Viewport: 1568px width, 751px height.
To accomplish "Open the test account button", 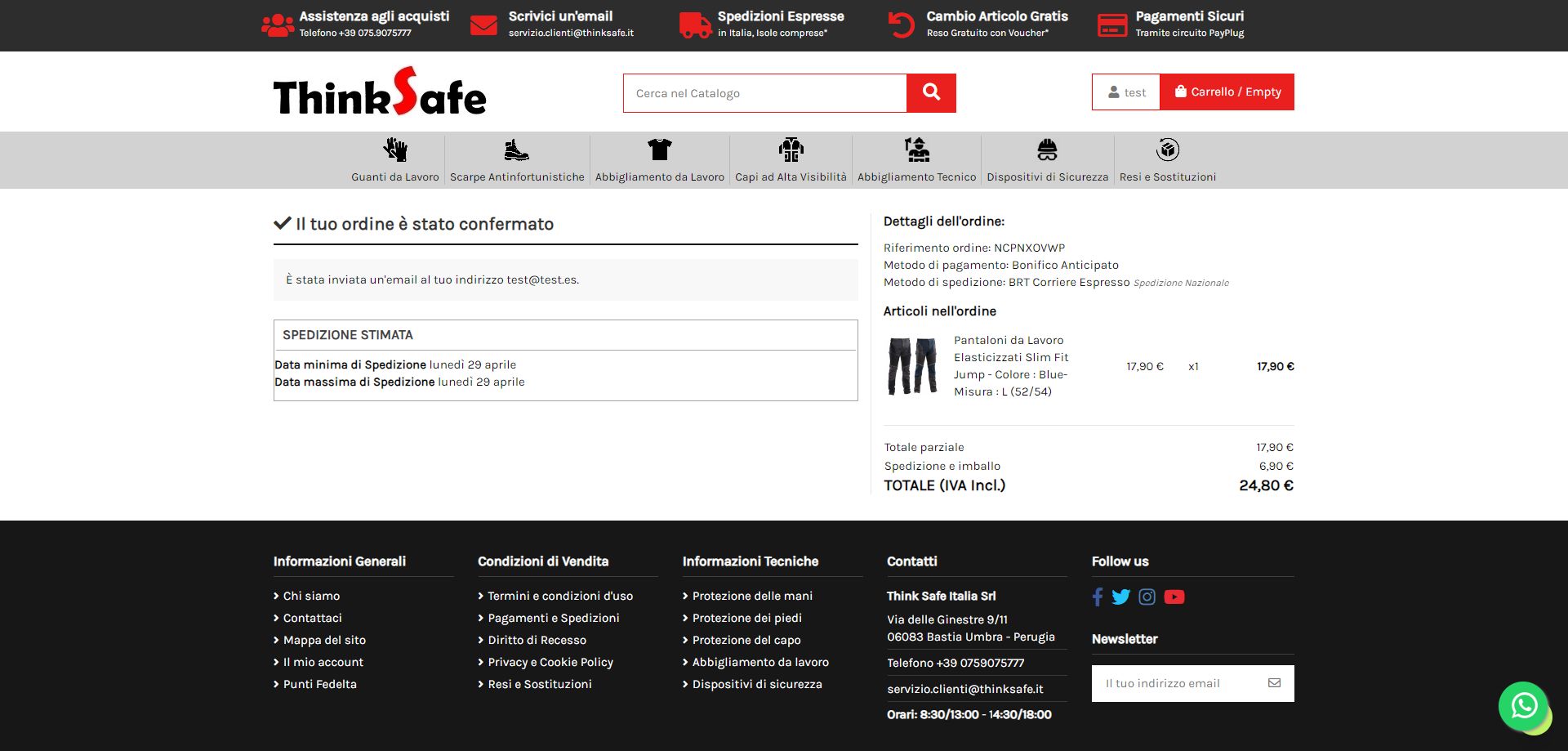I will point(1126,92).
